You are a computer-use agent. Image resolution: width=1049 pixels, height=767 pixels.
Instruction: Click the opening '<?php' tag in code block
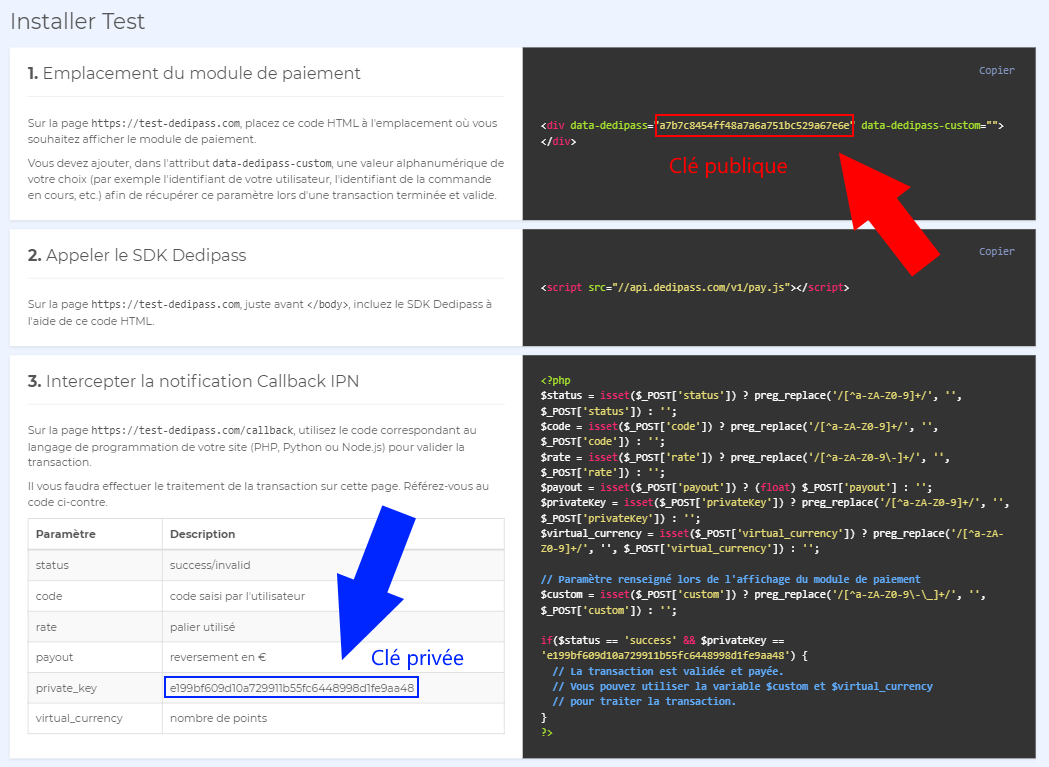pos(555,380)
